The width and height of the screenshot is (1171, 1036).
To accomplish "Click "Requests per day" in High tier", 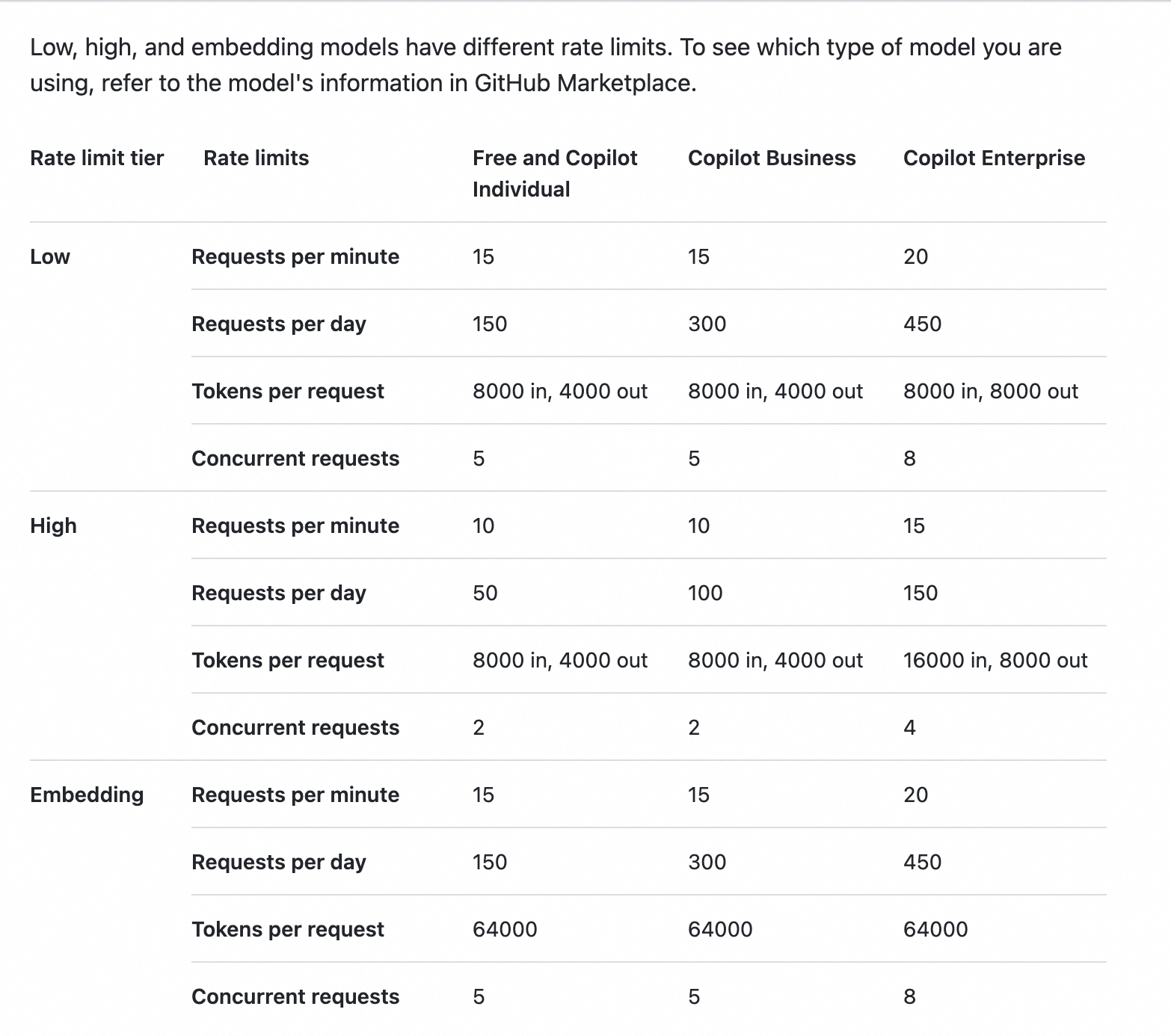I will 279,593.
